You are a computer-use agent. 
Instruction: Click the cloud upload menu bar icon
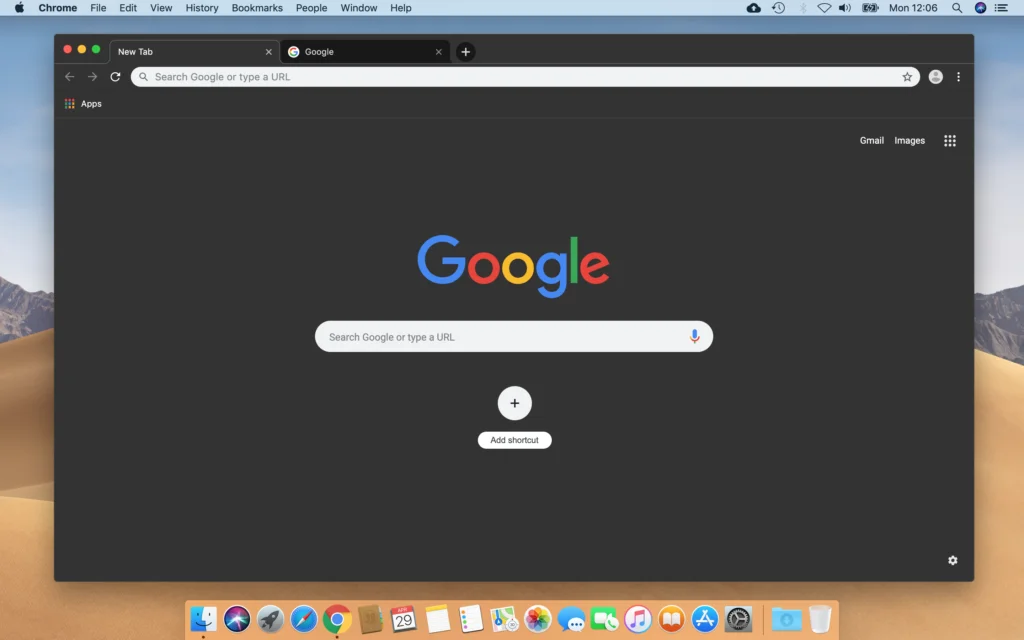click(754, 8)
